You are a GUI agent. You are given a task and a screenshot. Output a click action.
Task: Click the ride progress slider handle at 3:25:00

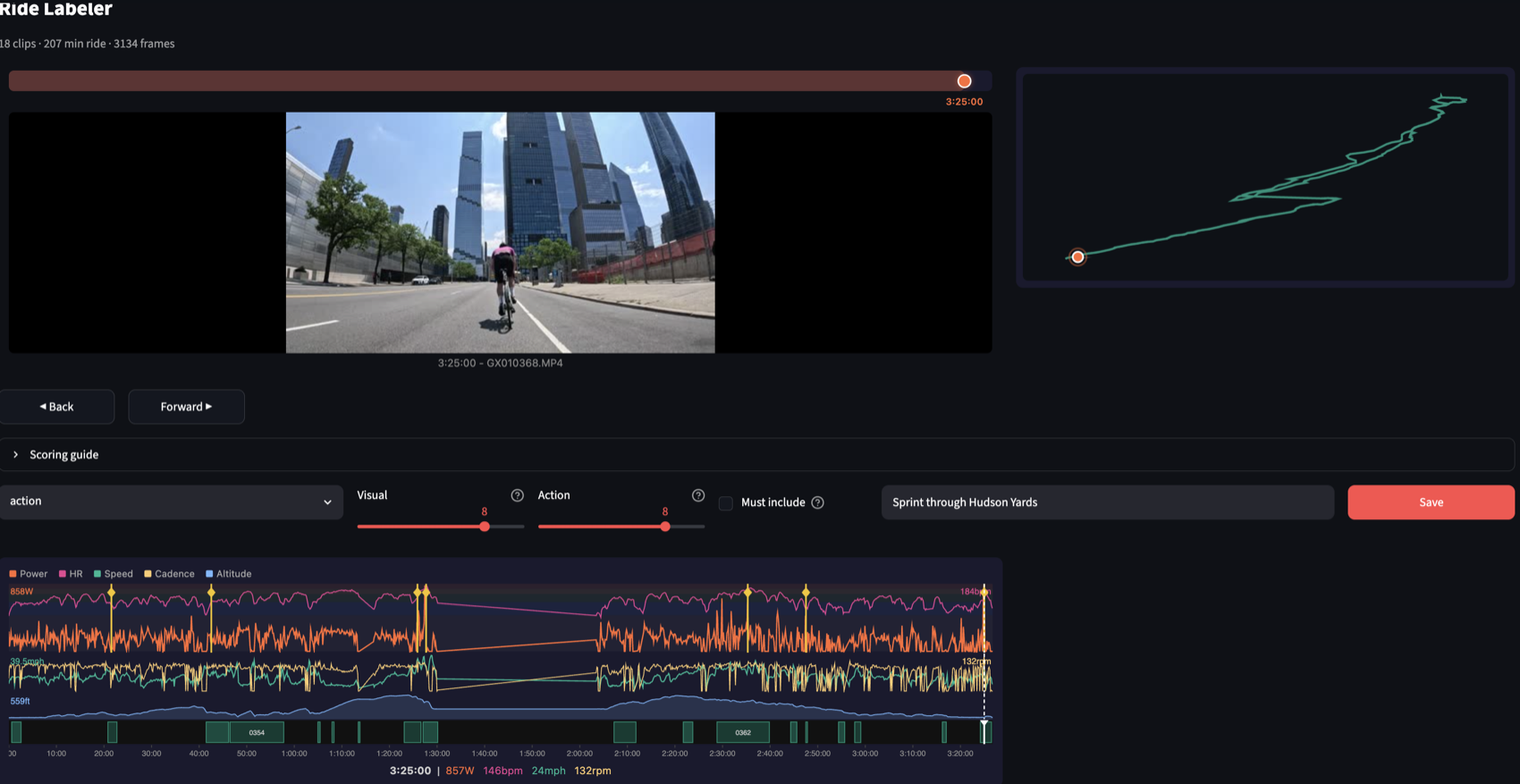[x=964, y=81]
